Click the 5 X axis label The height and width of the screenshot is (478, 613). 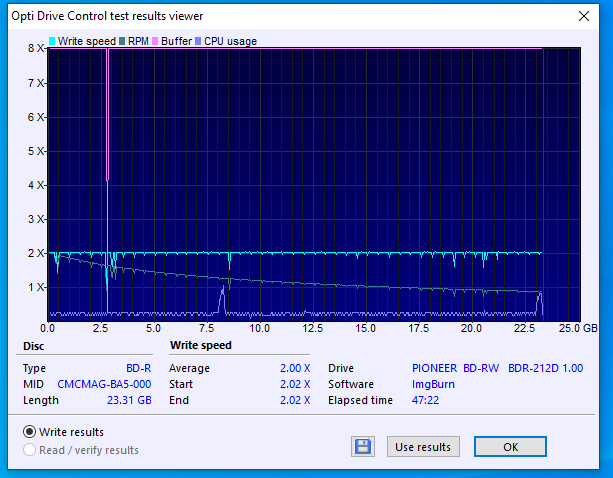[x=36, y=151]
